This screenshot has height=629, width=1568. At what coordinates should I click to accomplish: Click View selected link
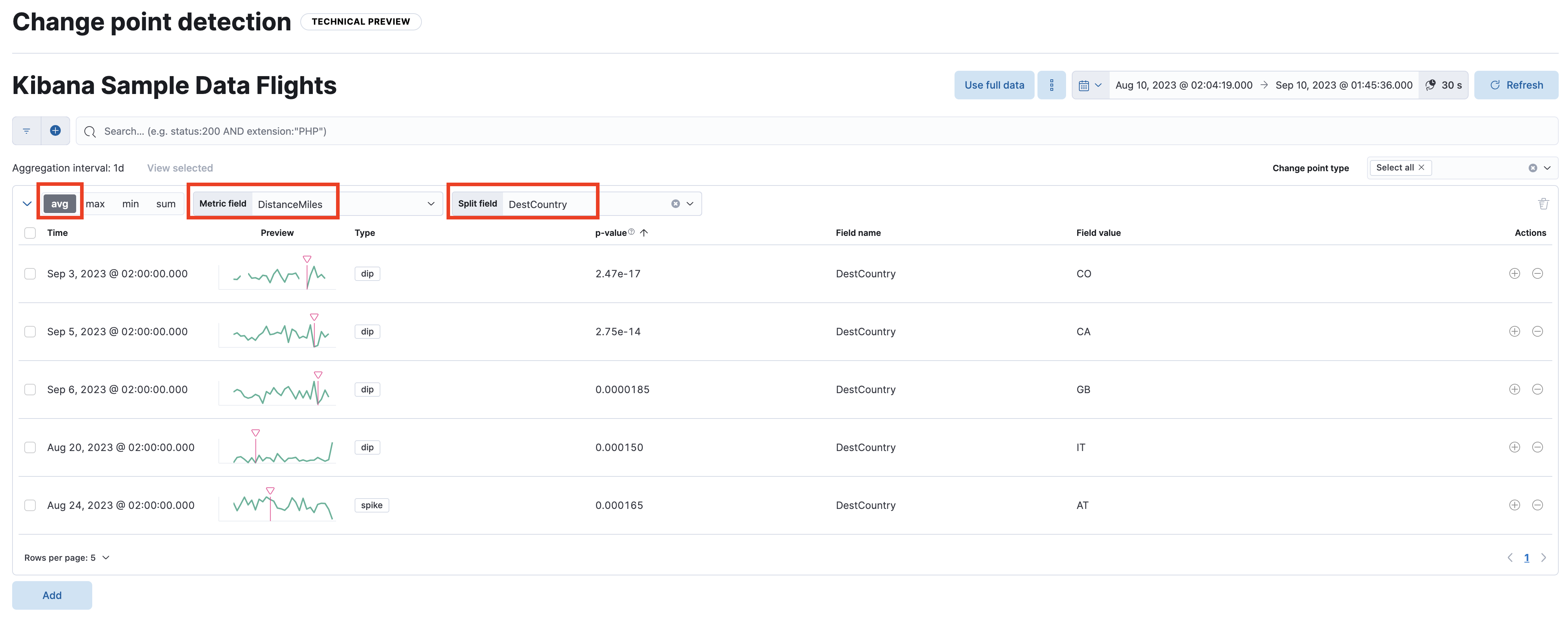[x=180, y=168]
